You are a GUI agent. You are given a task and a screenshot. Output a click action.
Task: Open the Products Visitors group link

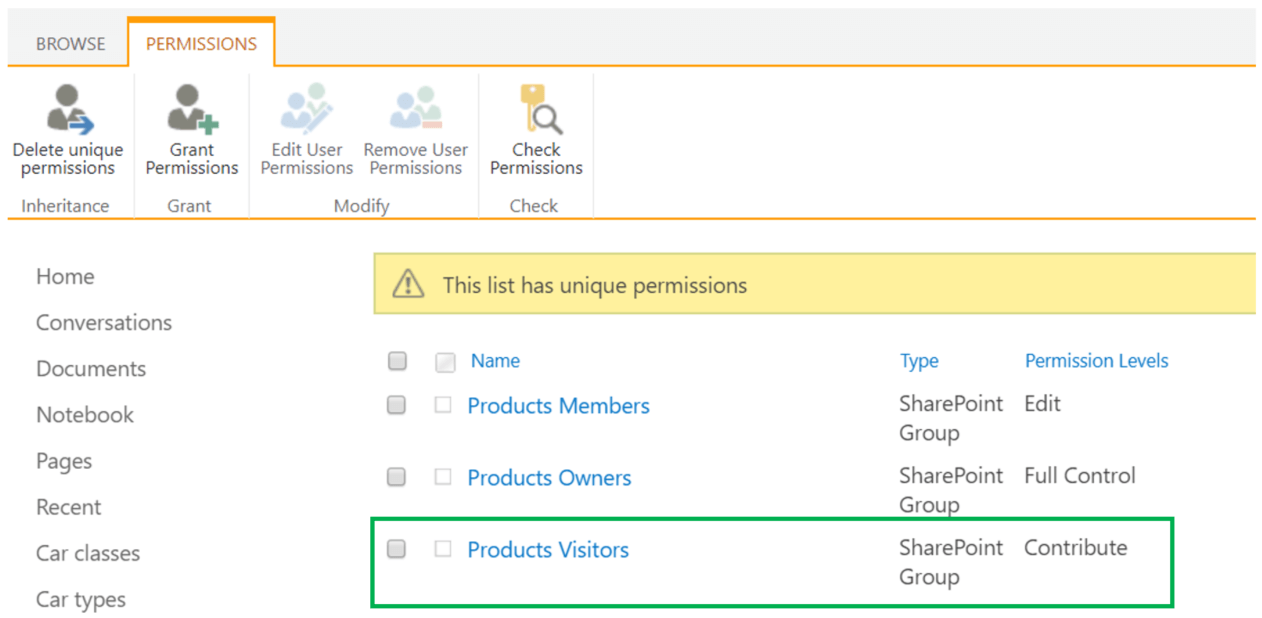[x=548, y=550]
